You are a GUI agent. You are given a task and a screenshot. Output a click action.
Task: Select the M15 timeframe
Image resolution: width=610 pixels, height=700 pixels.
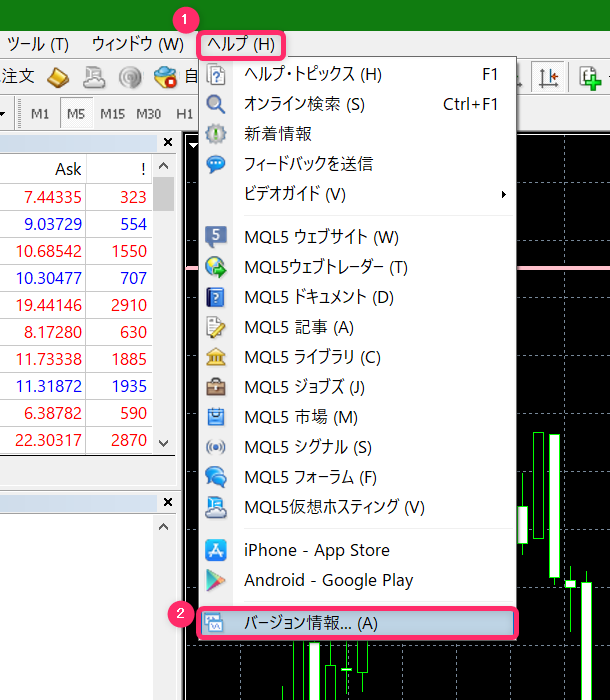coord(112,114)
